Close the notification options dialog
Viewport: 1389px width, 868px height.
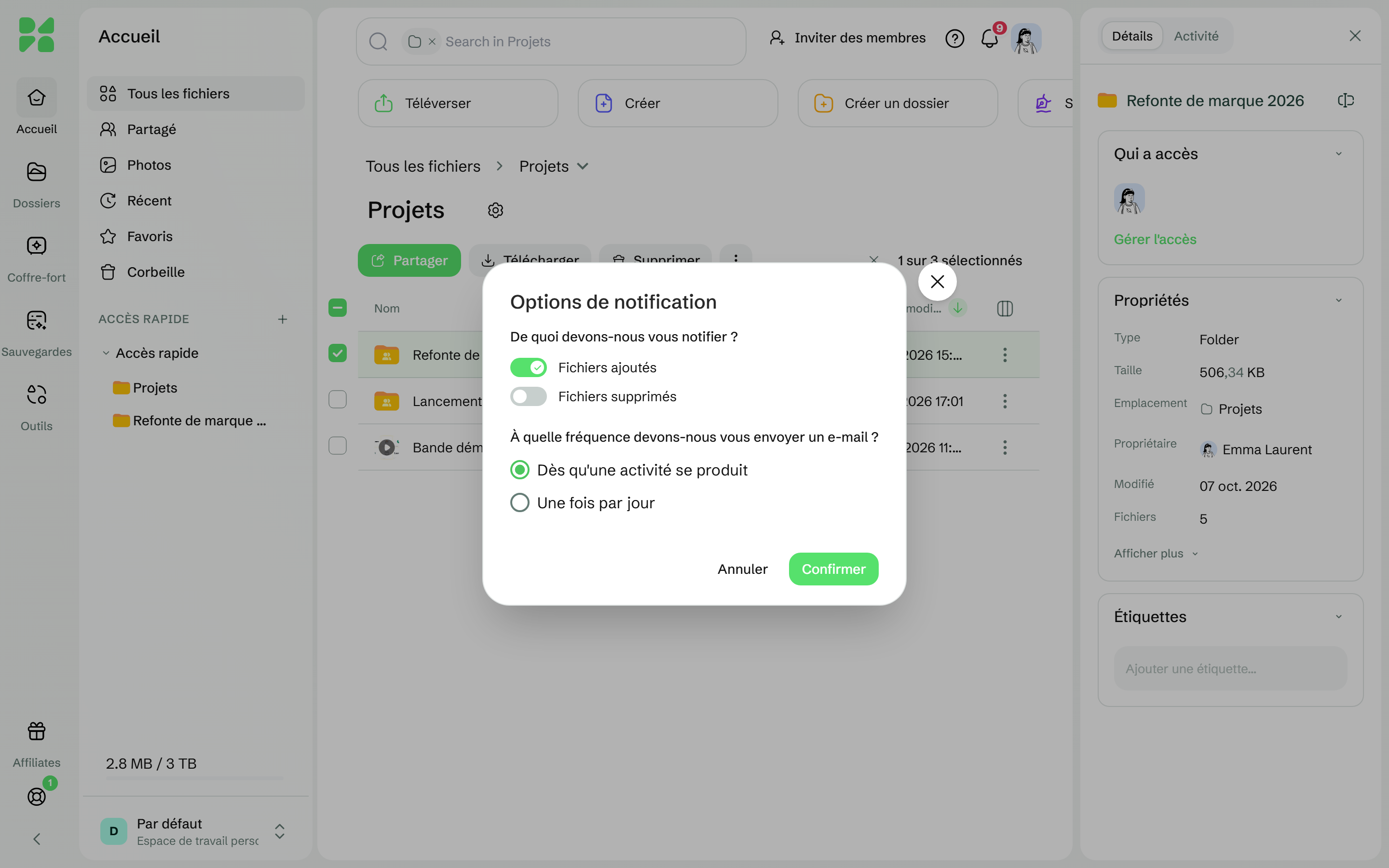point(937,281)
